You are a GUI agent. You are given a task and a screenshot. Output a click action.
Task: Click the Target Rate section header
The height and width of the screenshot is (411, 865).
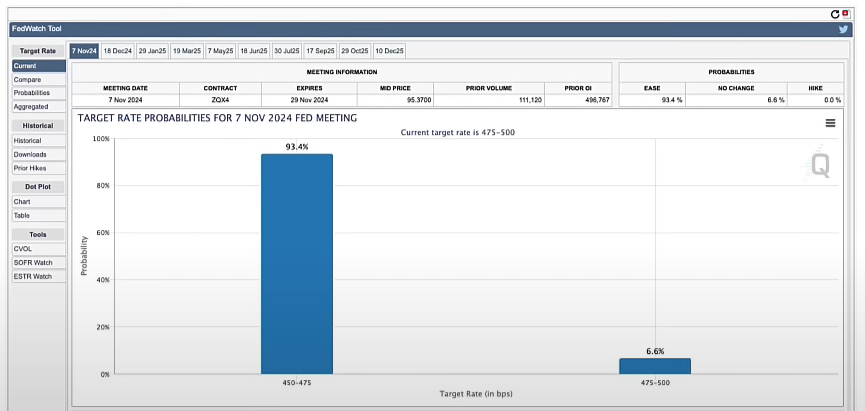38,51
